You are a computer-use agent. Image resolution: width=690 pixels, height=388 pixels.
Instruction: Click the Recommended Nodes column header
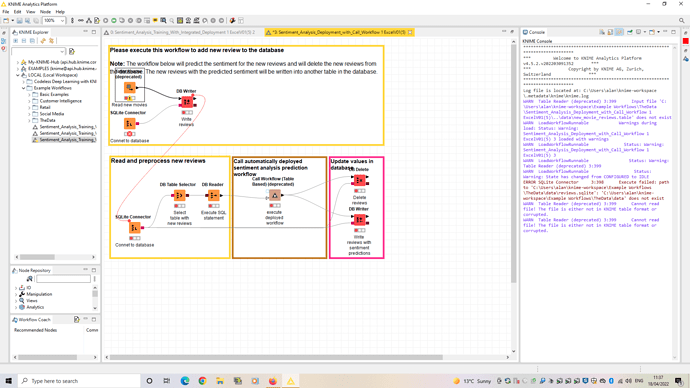pyautogui.click(x=35, y=330)
